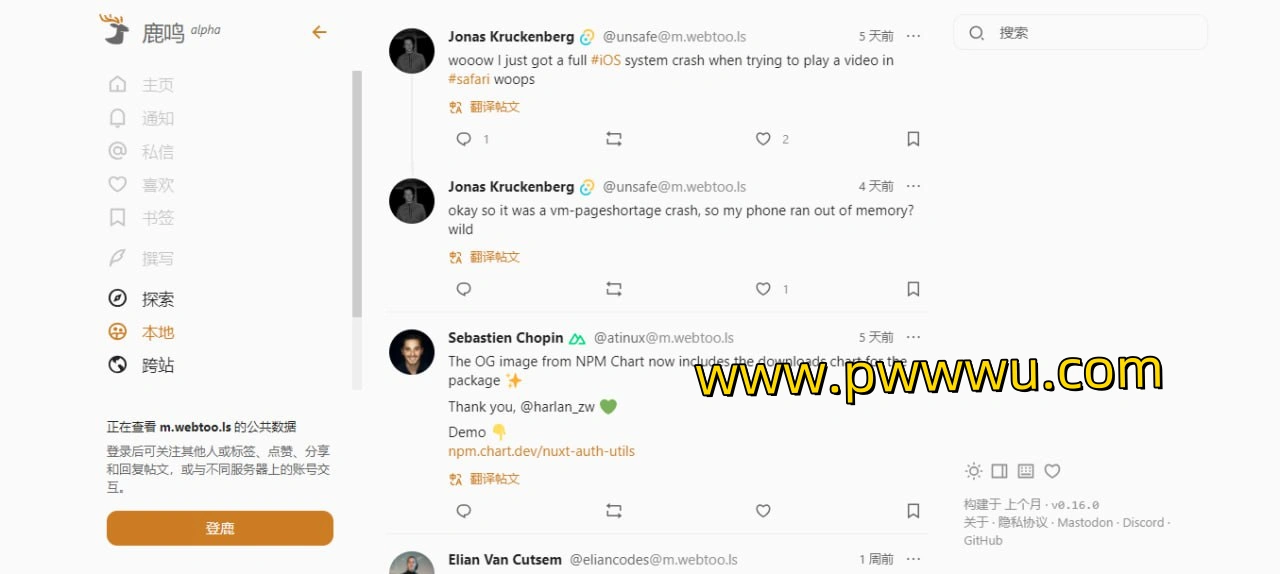Boost Jonas Kruckenberg's iOS crash post
Image resolution: width=1280 pixels, height=574 pixels.
pos(614,139)
